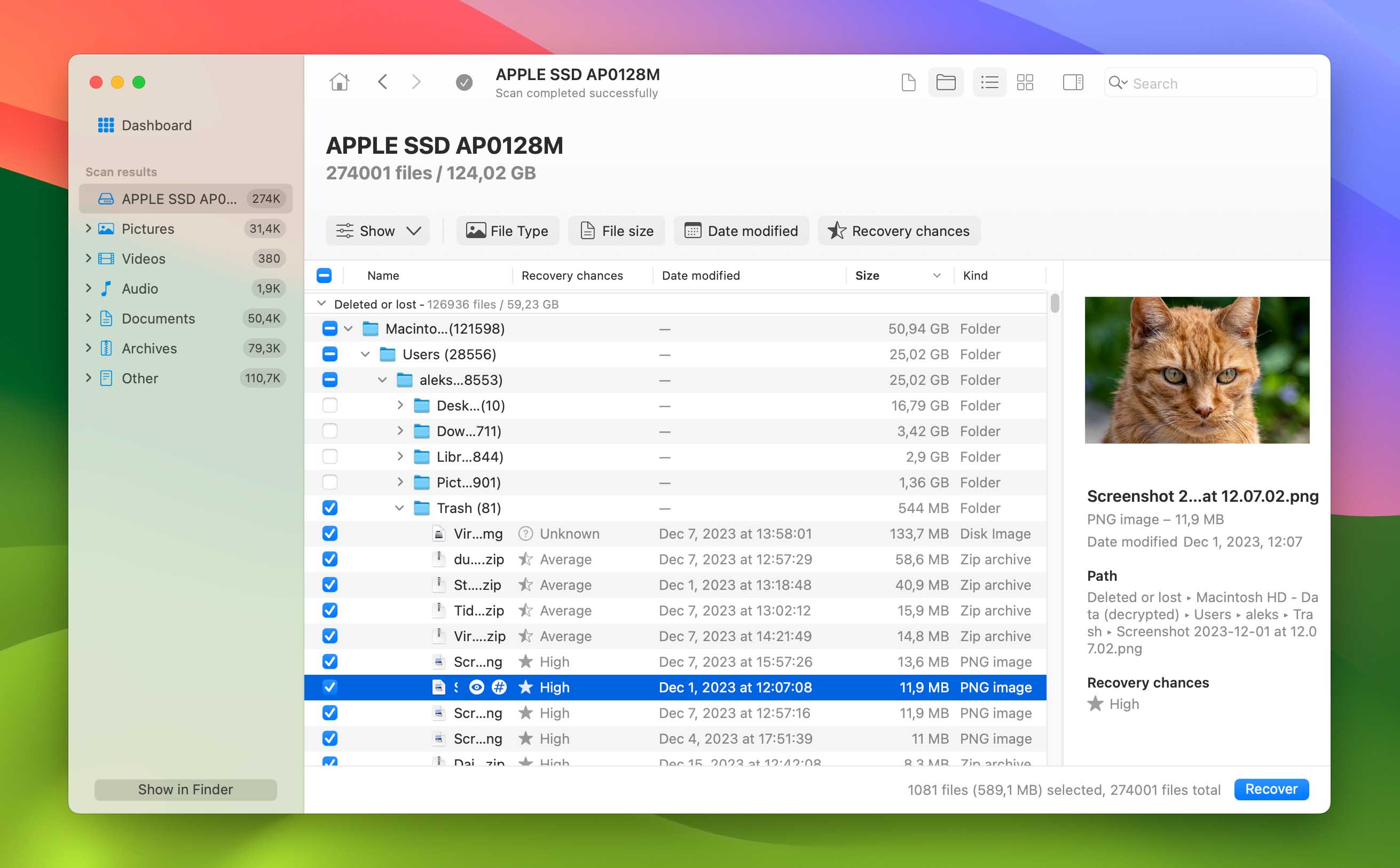Uncheck the Vir...mg disk image file
The image size is (1400, 868).
click(x=330, y=533)
